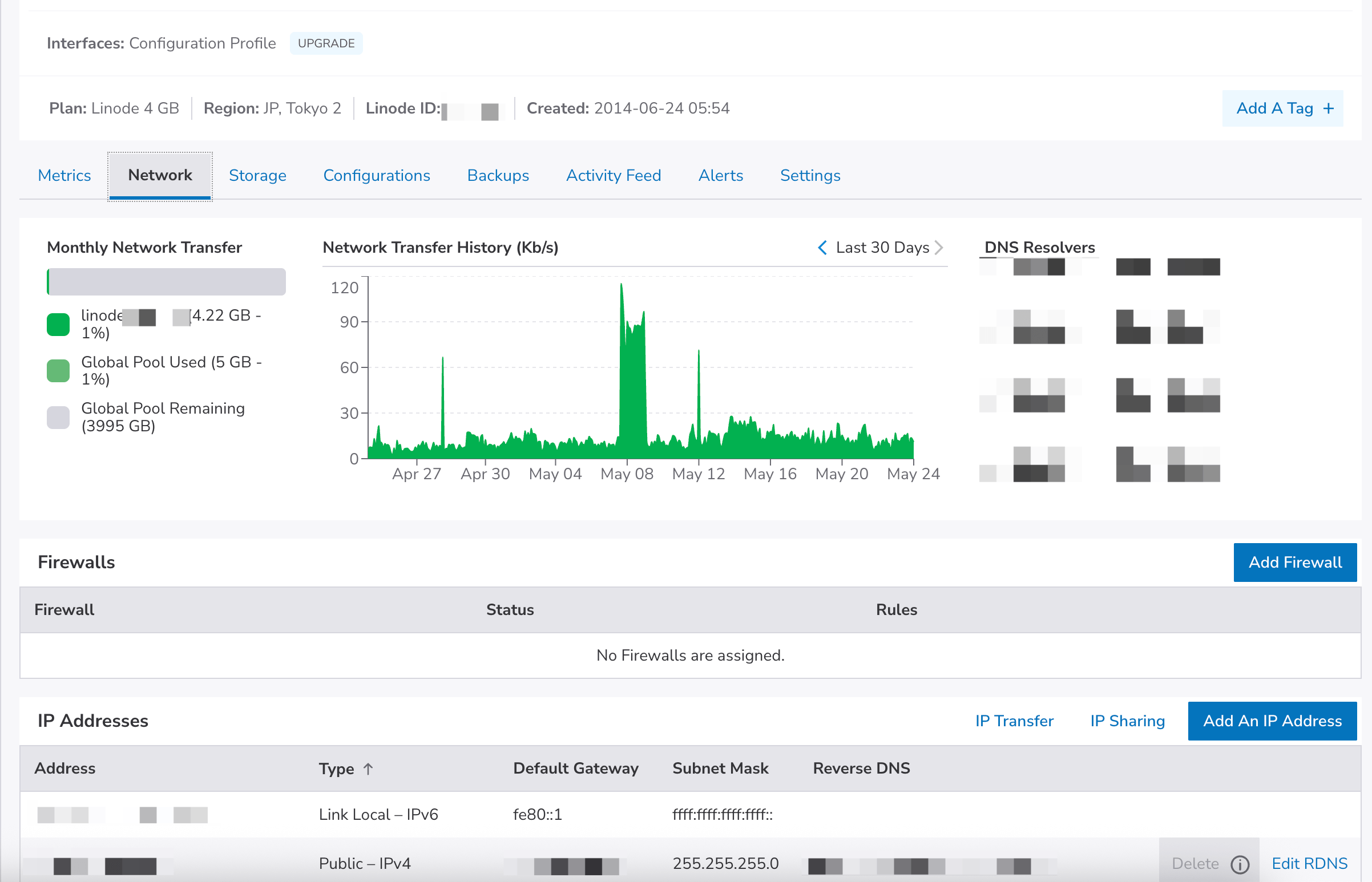Click the Default Gateway column header
The width and height of the screenshot is (1372, 882).
575,768
